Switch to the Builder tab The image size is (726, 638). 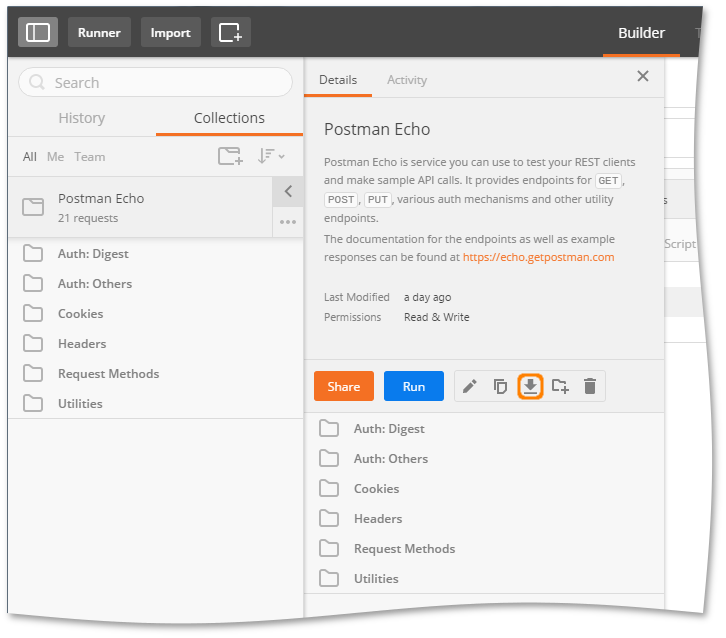641,33
